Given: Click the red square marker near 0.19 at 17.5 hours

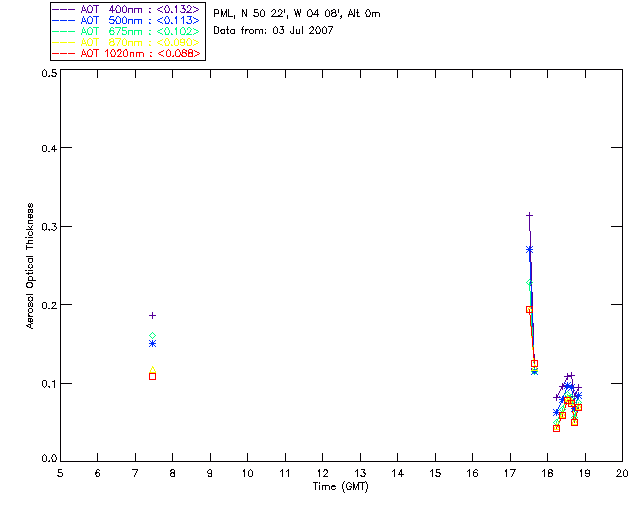Looking at the screenshot, I should [x=529, y=309].
